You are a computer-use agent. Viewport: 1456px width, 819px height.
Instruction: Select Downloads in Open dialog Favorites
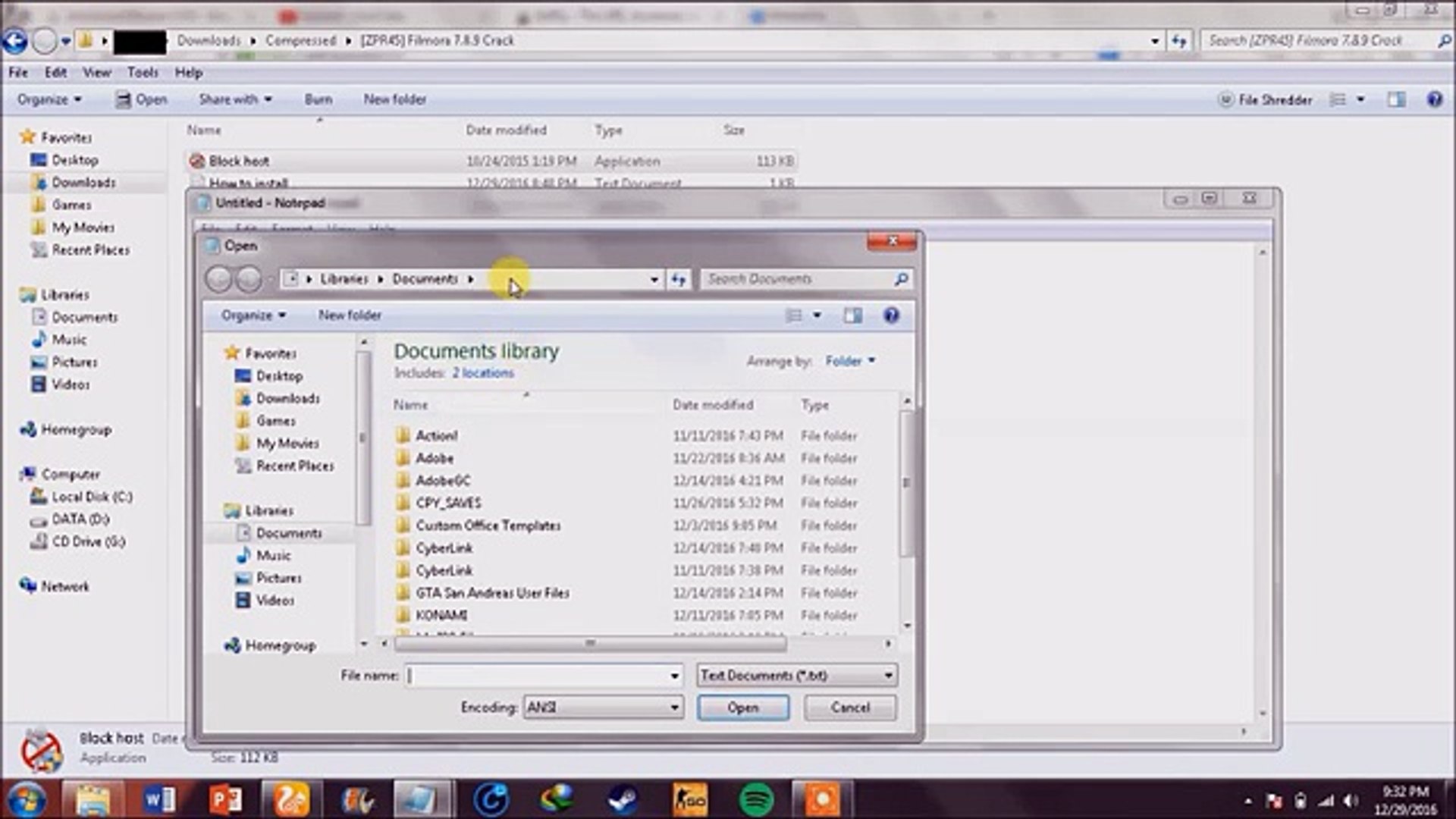[x=287, y=398]
